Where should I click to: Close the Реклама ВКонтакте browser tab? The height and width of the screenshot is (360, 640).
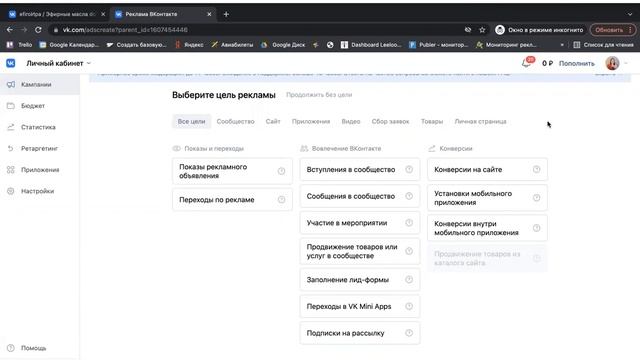pyautogui.click(x=209, y=14)
